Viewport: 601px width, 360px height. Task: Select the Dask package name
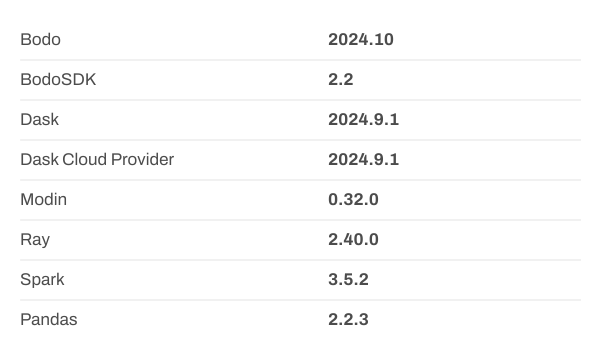(39, 119)
